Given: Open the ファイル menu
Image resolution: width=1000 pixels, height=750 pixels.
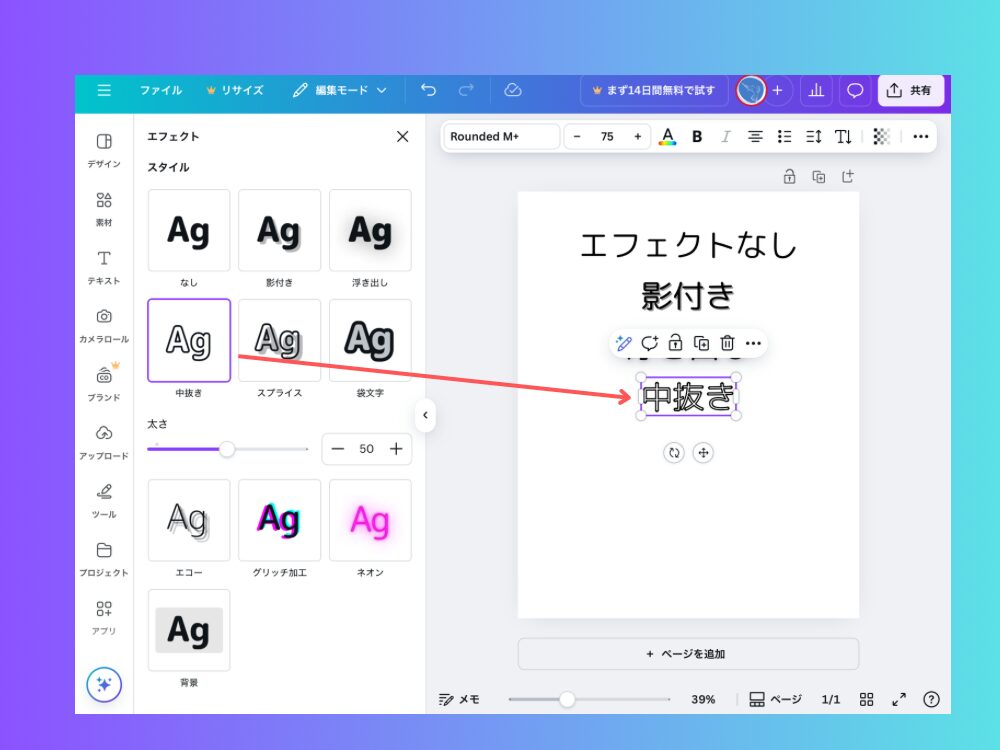Looking at the screenshot, I should point(161,90).
